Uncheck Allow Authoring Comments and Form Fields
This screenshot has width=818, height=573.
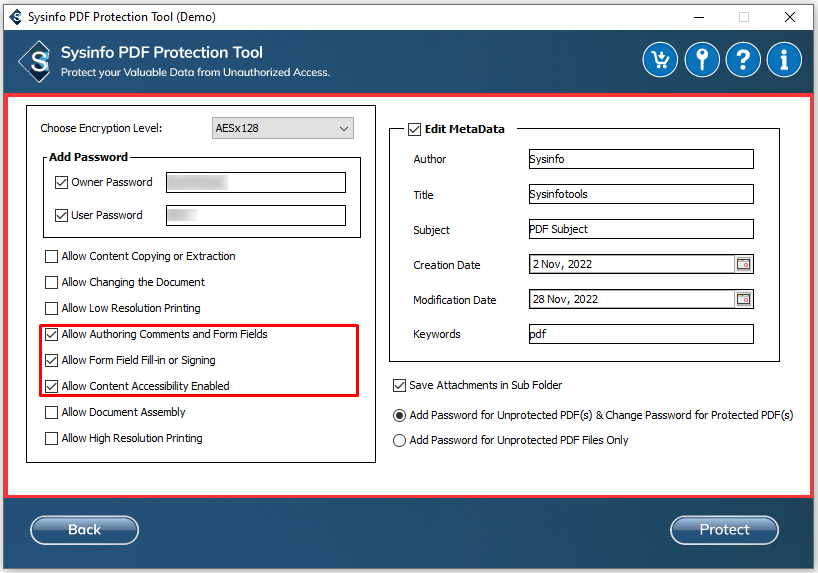pos(51,335)
